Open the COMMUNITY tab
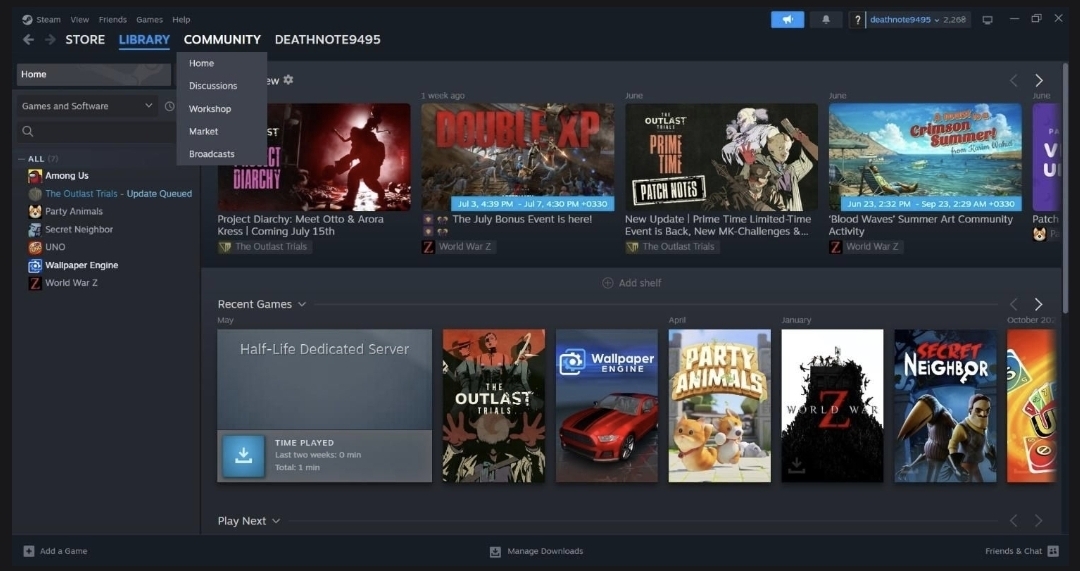This screenshot has width=1080, height=571. (x=222, y=39)
